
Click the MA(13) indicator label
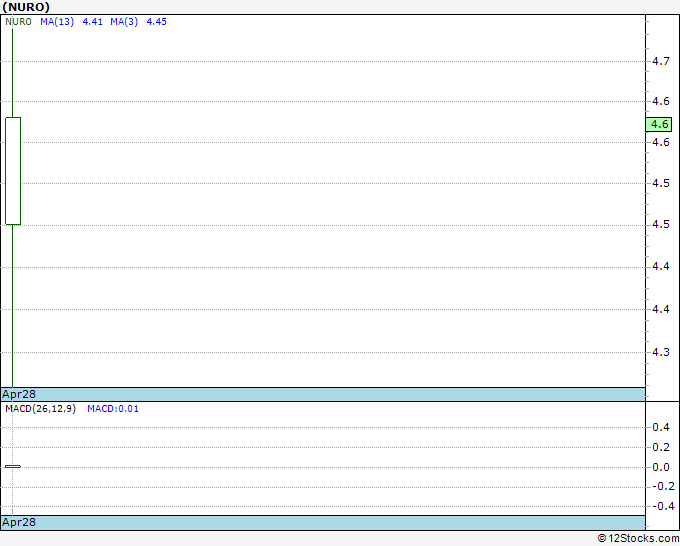[x=57, y=22]
